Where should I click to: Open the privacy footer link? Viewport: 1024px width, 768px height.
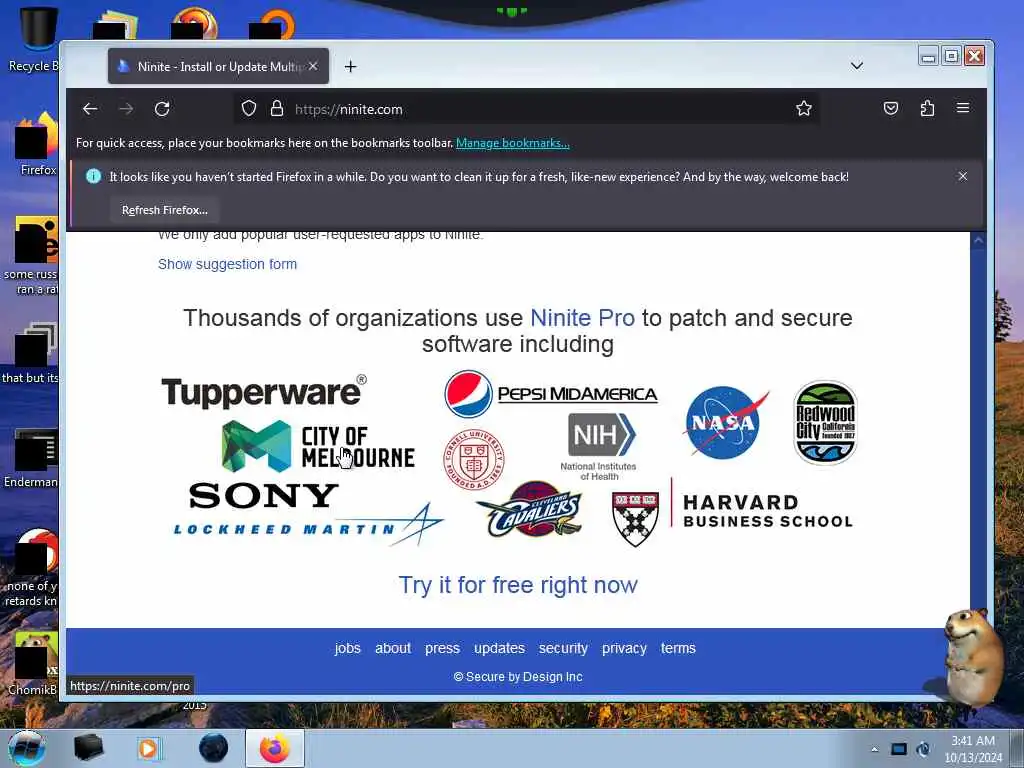pyautogui.click(x=624, y=648)
